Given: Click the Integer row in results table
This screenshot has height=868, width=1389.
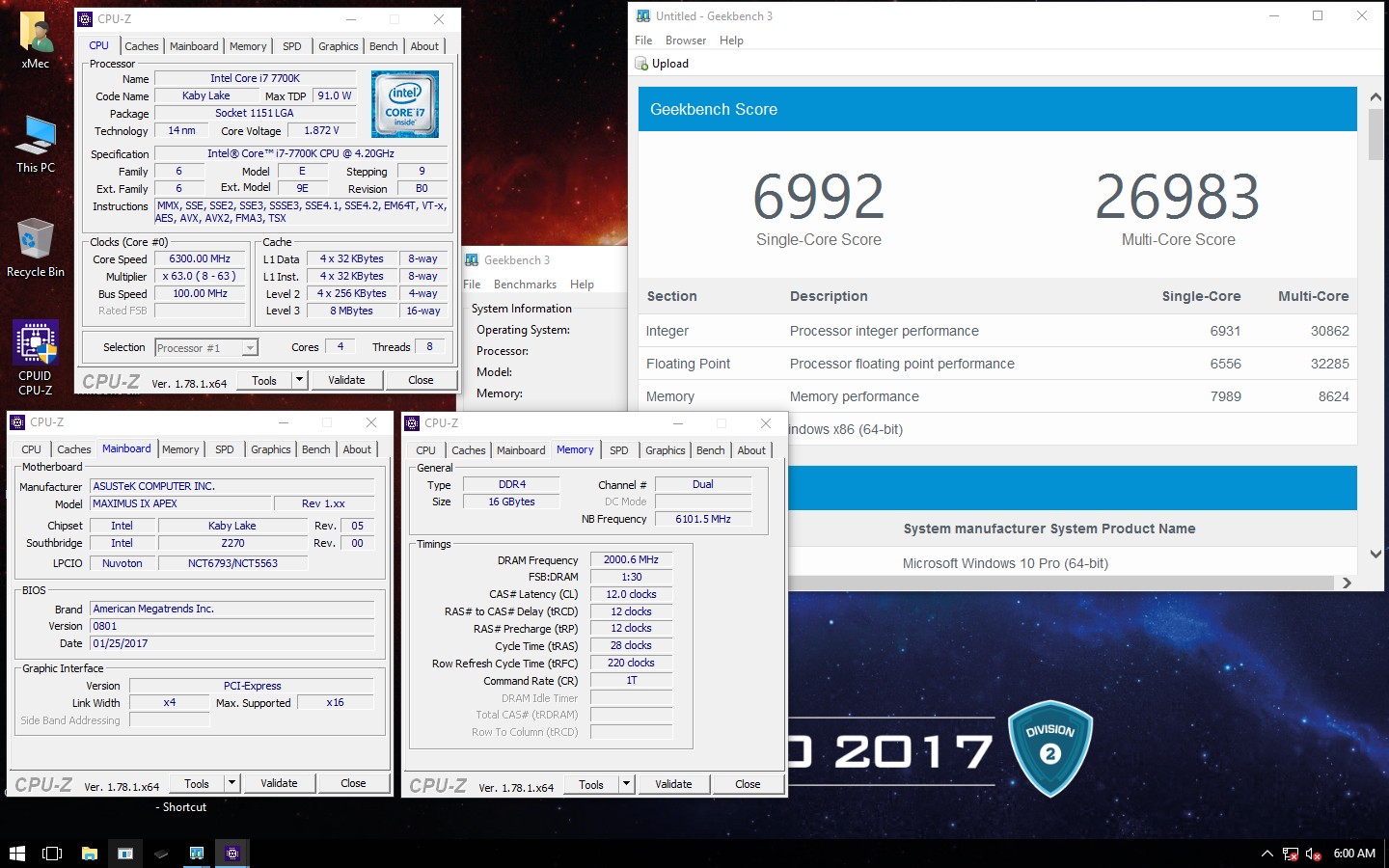Looking at the screenshot, I should point(997,331).
